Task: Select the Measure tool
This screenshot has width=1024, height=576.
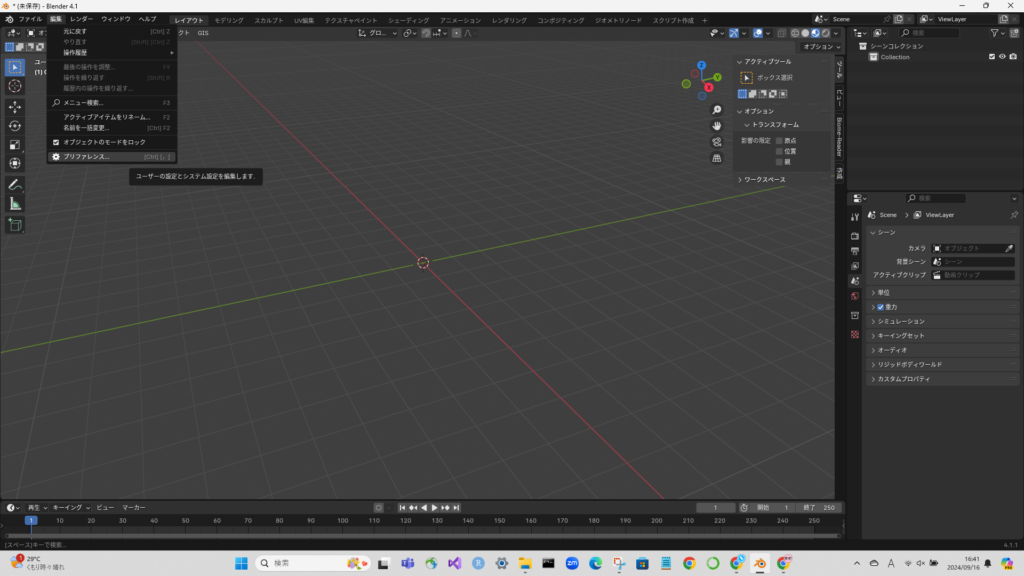Action: 15,203
